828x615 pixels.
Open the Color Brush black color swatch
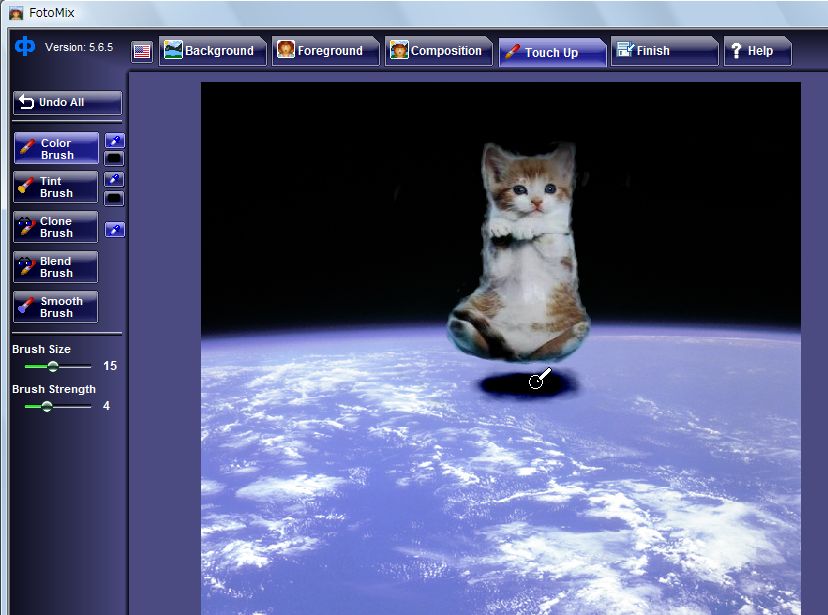(114, 158)
